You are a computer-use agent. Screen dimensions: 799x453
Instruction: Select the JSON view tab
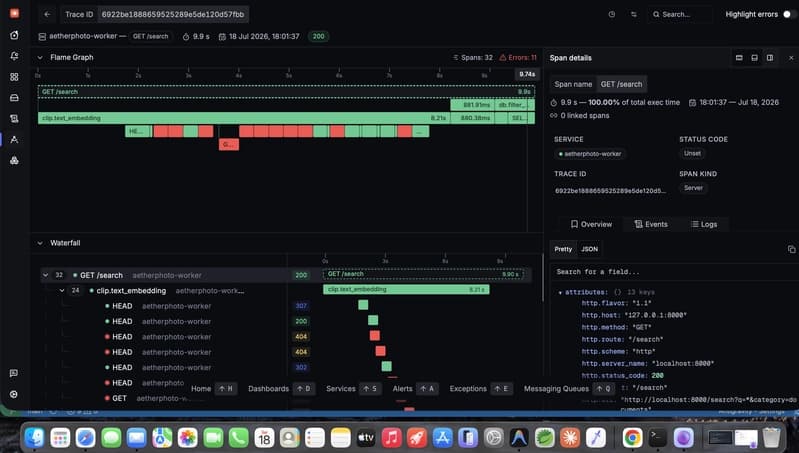pyautogui.click(x=590, y=249)
